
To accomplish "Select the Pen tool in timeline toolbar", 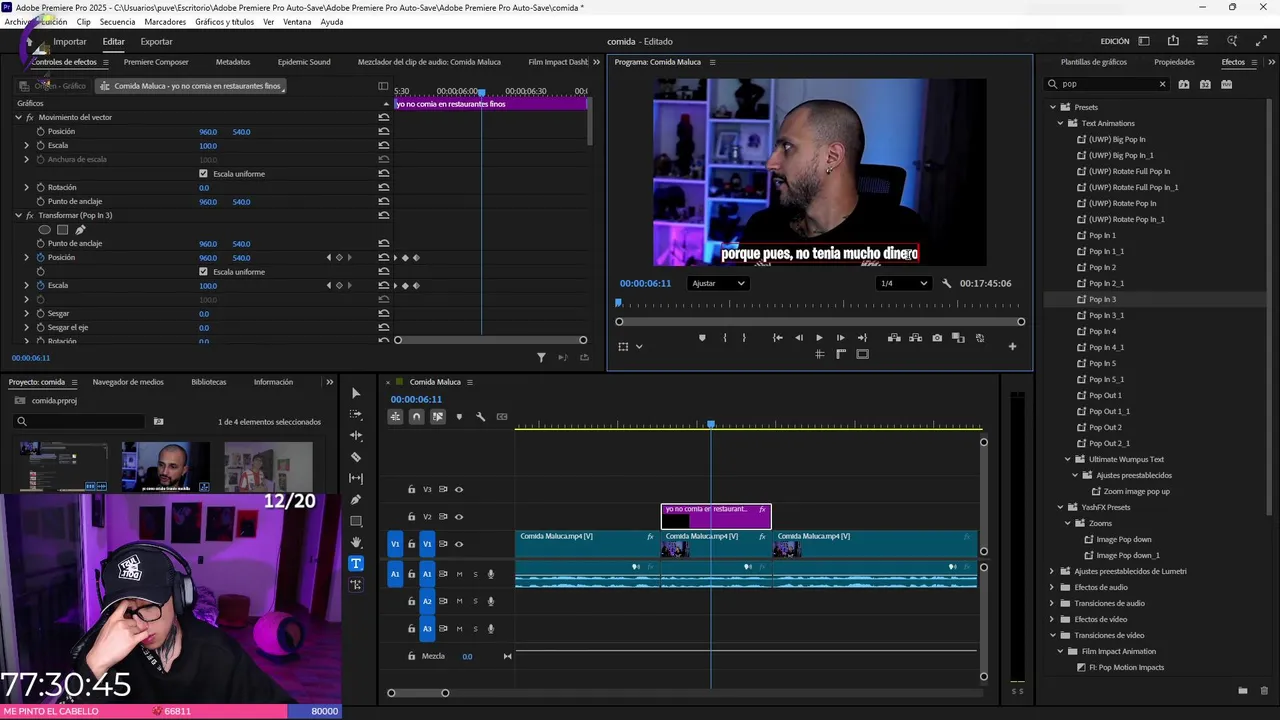I will (x=356, y=500).
